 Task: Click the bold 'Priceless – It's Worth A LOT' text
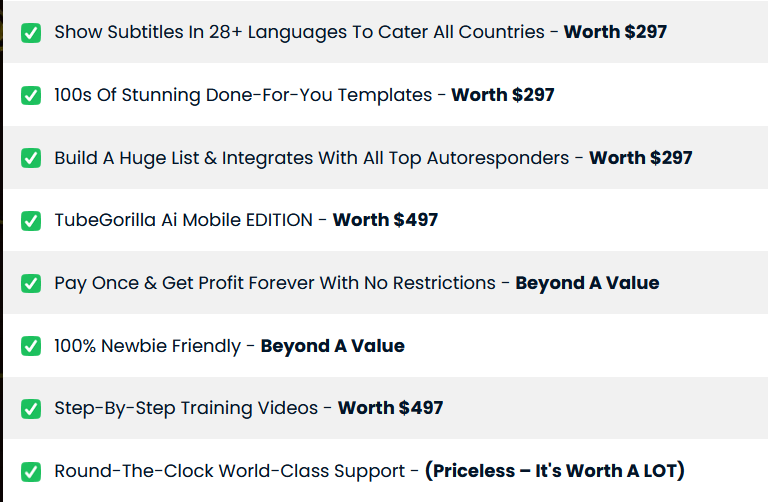point(555,471)
